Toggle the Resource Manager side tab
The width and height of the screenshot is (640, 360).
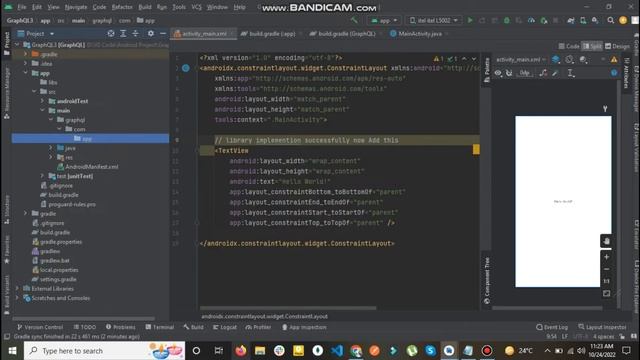point(7,93)
